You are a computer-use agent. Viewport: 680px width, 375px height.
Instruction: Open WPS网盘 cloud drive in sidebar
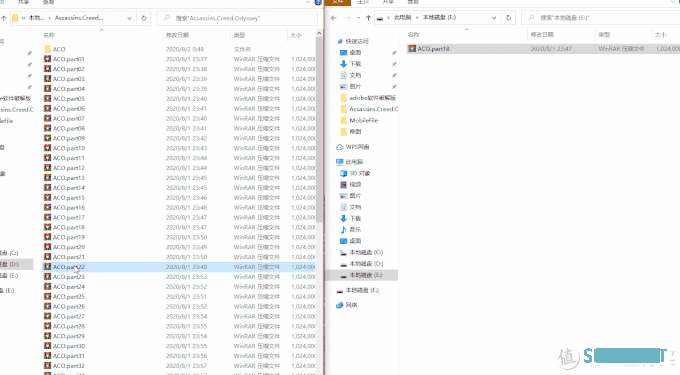(x=357, y=147)
